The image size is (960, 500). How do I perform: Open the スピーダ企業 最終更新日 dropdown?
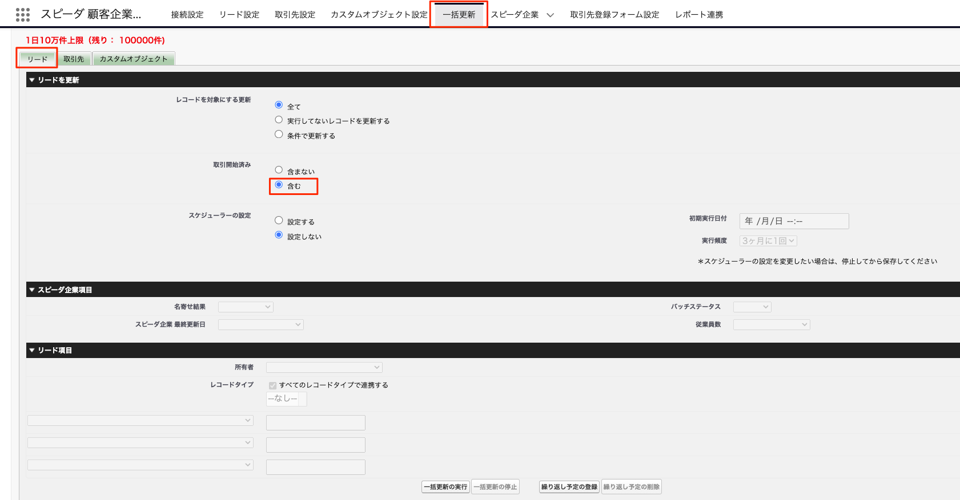click(261, 324)
